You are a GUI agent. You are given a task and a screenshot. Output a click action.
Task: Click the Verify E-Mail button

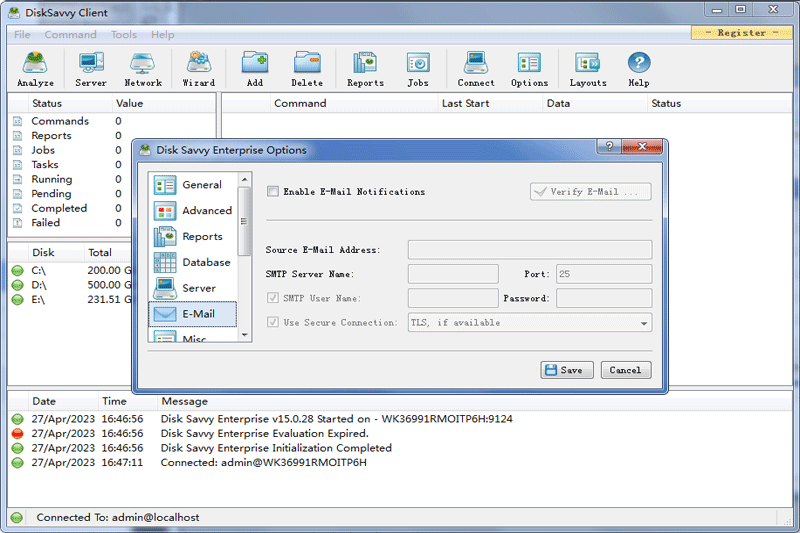(x=591, y=192)
